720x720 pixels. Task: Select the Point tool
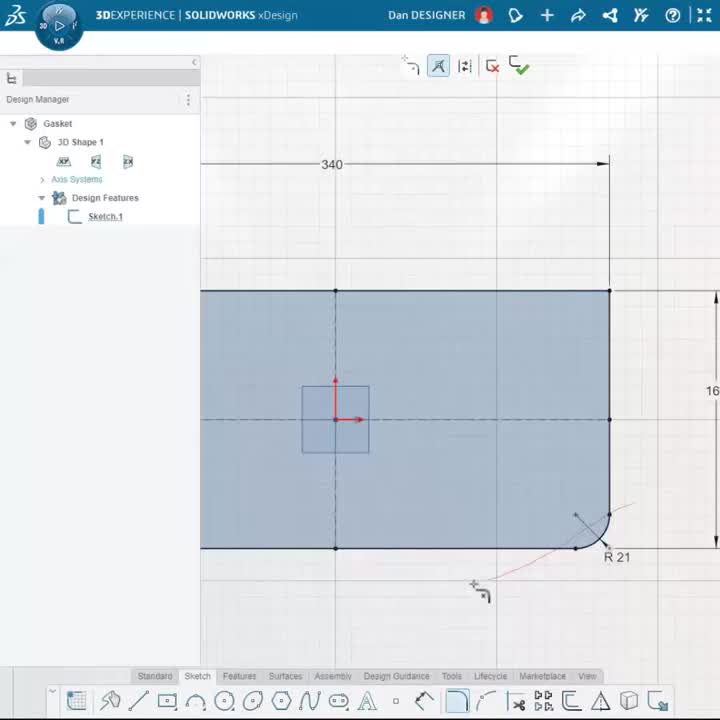pos(396,701)
